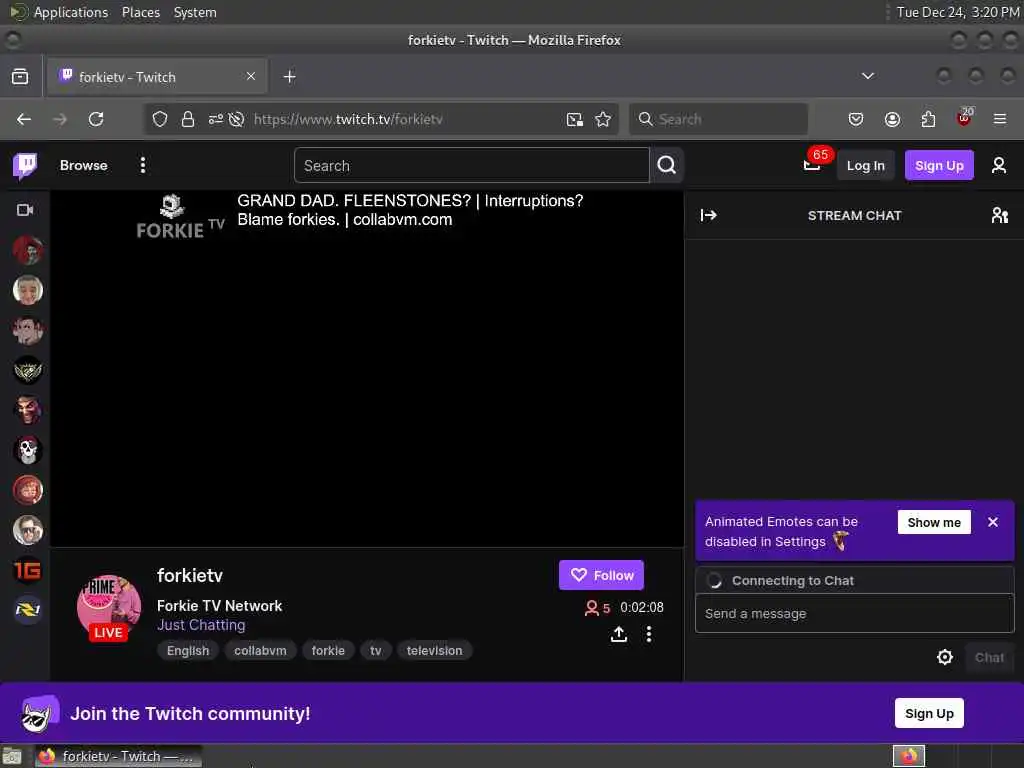This screenshot has width=1024, height=768.
Task: Click the share stream icon
Action: 618,633
